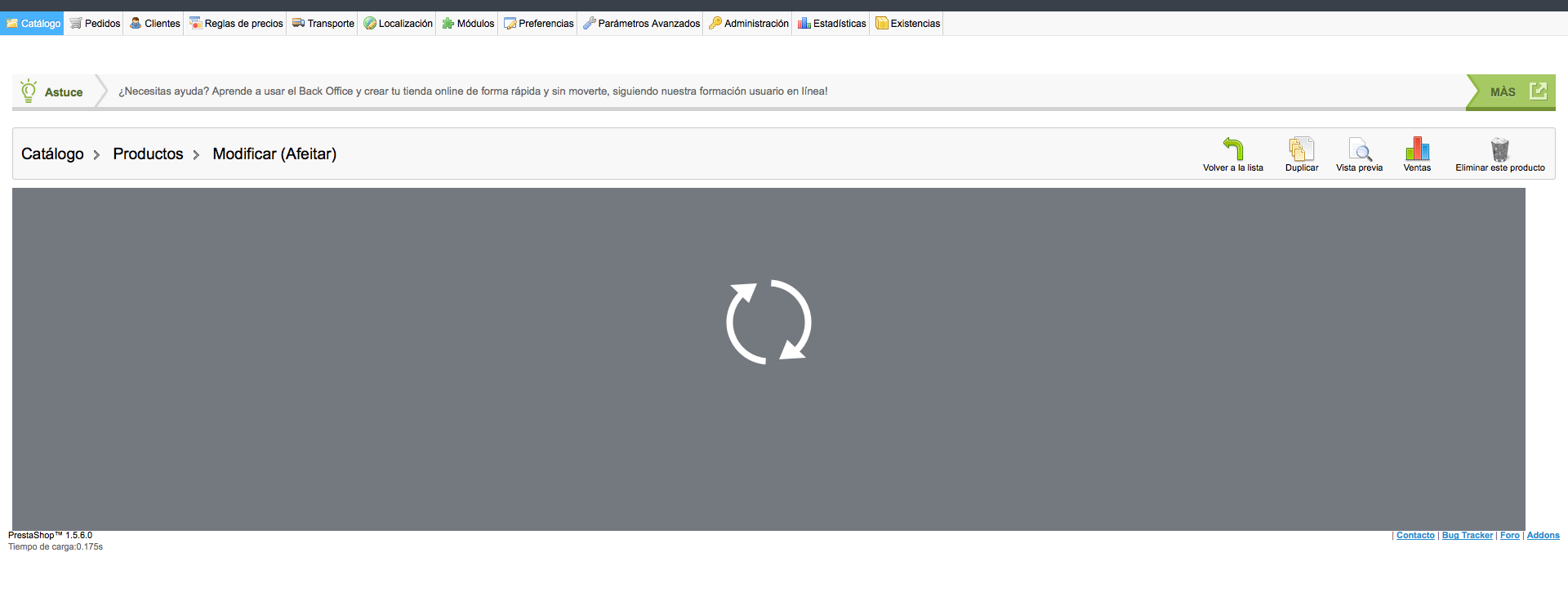The image size is (1568, 606).
Task: Open the Foro footer link
Action: pos(1510,536)
